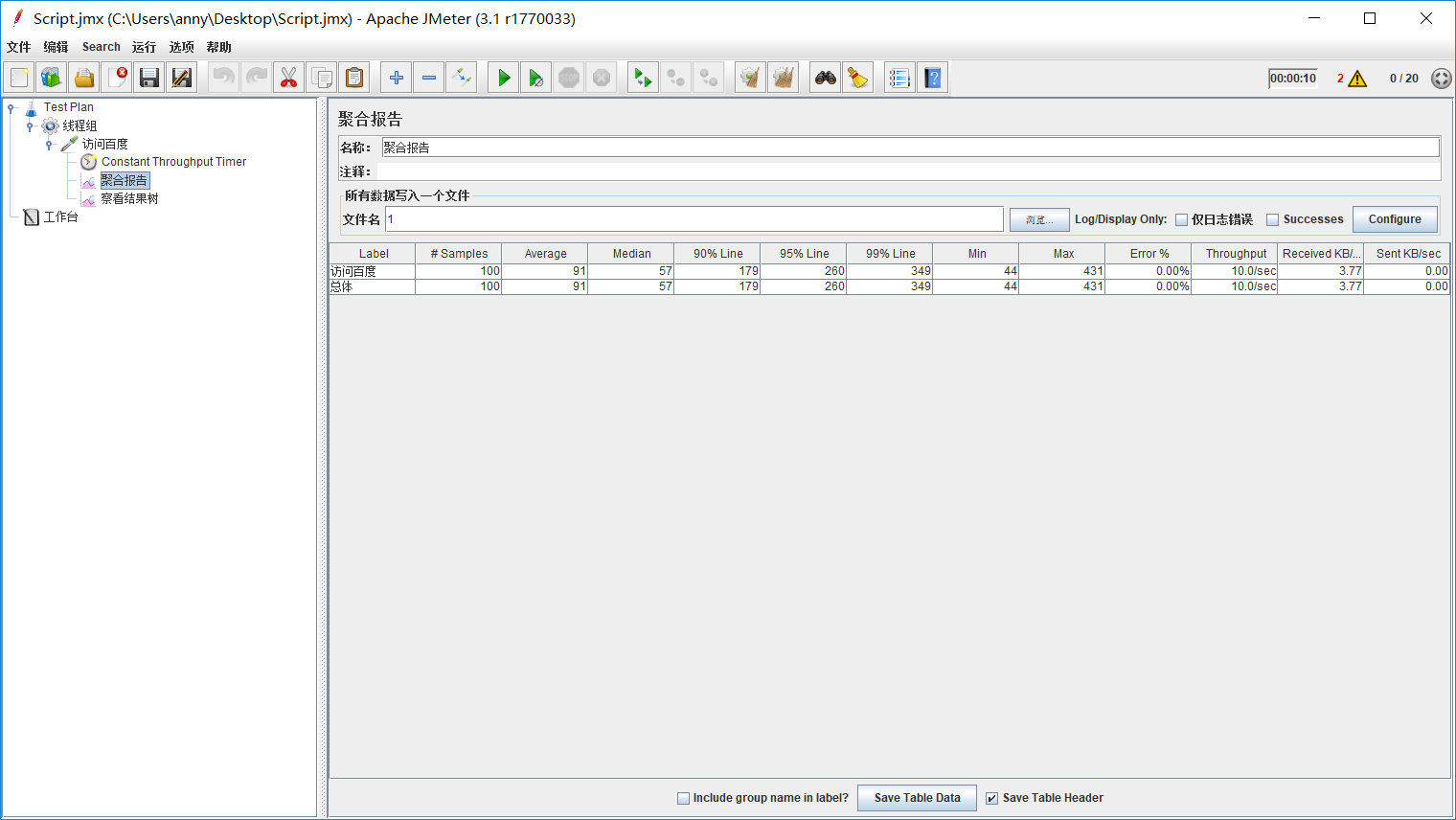Click the 00:00:10 elapsed time display

click(x=1293, y=79)
